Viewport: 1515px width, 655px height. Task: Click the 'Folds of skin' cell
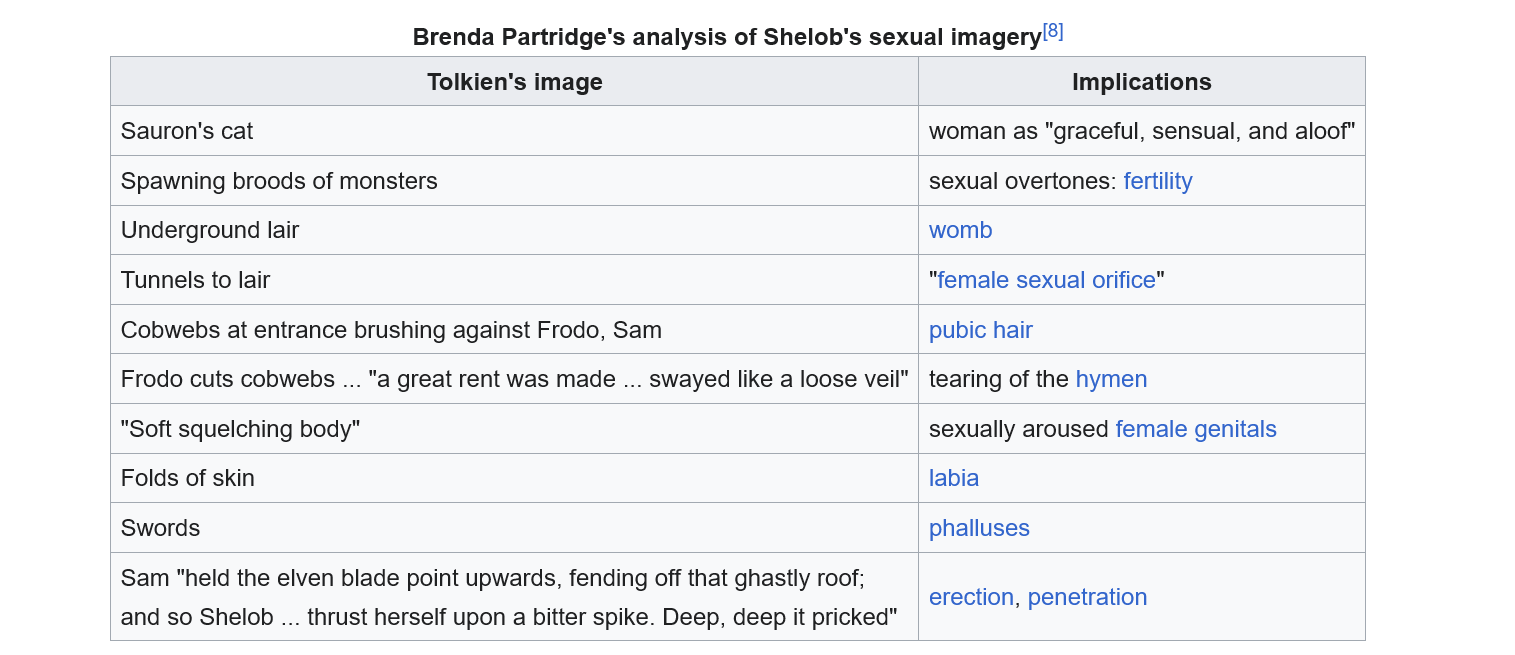[187, 478]
